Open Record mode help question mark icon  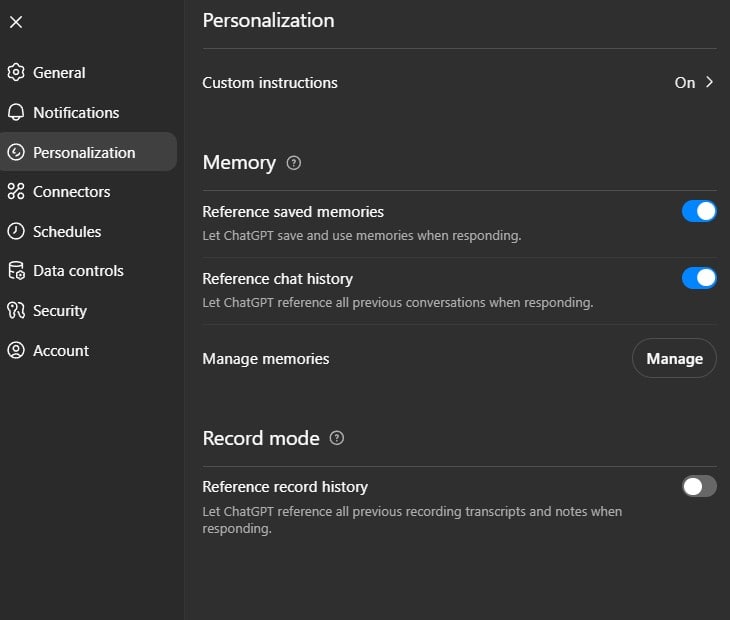[337, 438]
